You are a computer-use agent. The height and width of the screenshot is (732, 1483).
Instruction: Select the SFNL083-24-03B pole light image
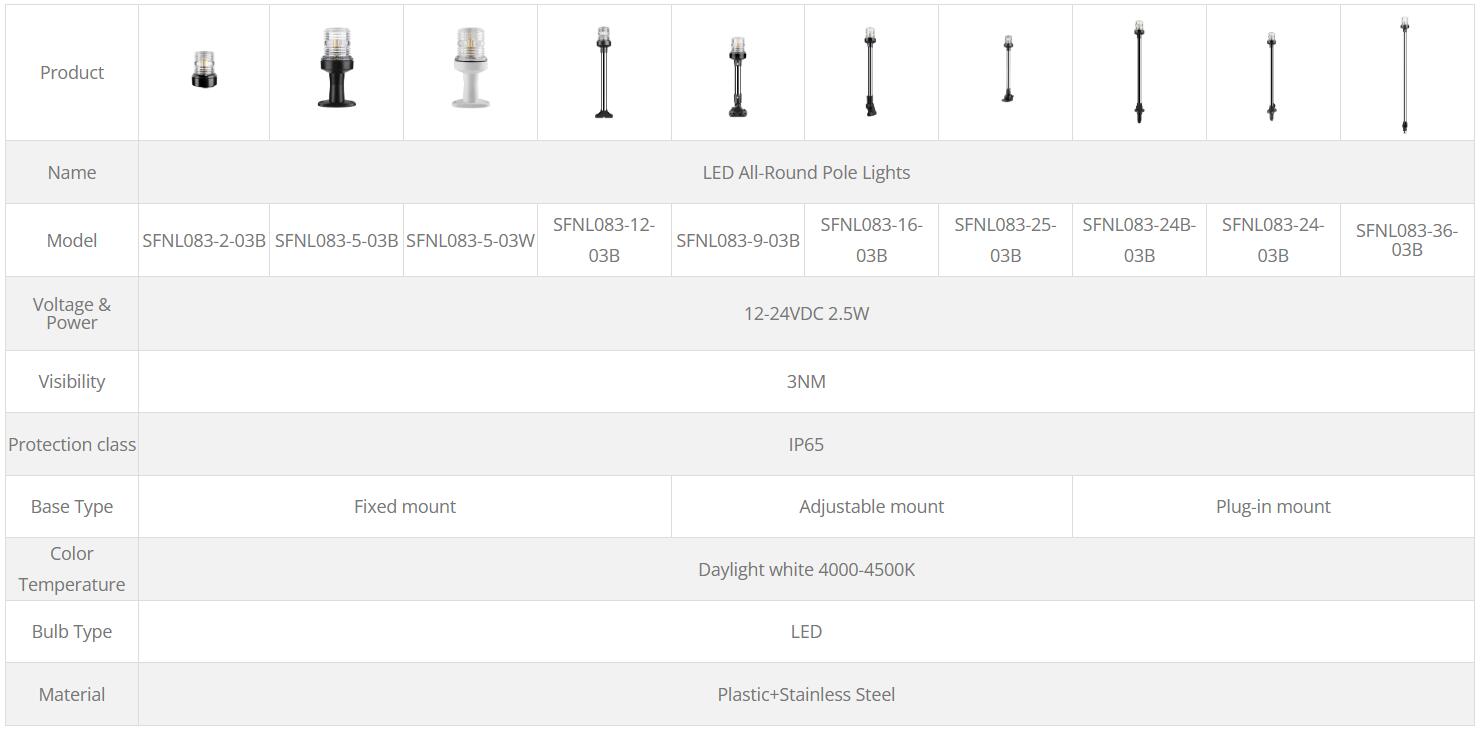point(1271,77)
